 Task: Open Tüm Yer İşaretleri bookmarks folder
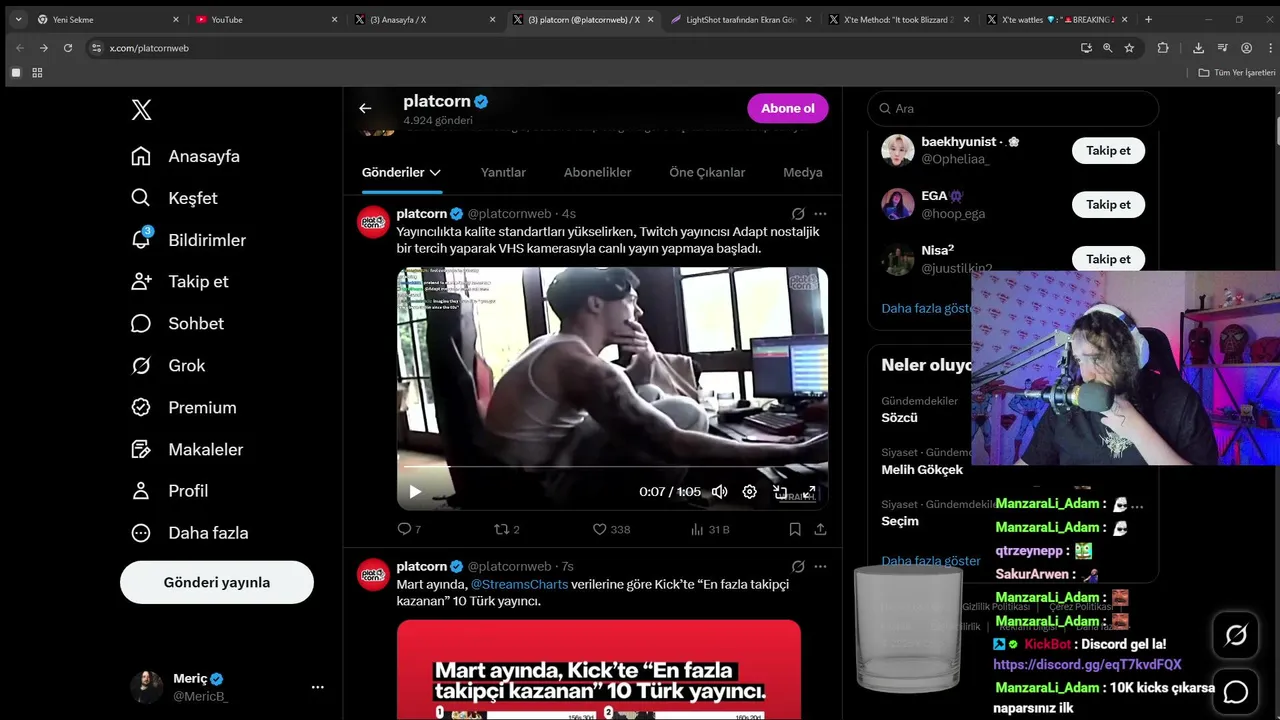point(1237,73)
